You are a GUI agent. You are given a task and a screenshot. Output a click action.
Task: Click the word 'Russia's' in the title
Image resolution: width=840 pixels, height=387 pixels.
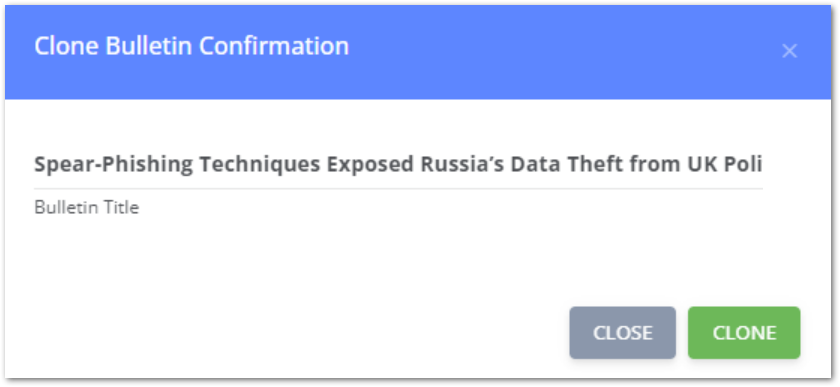click(x=462, y=165)
